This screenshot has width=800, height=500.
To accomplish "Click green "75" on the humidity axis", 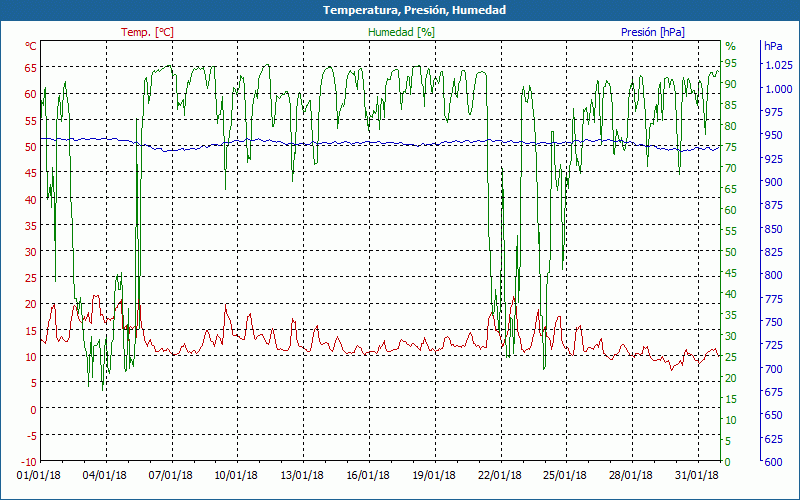I will [731, 147].
